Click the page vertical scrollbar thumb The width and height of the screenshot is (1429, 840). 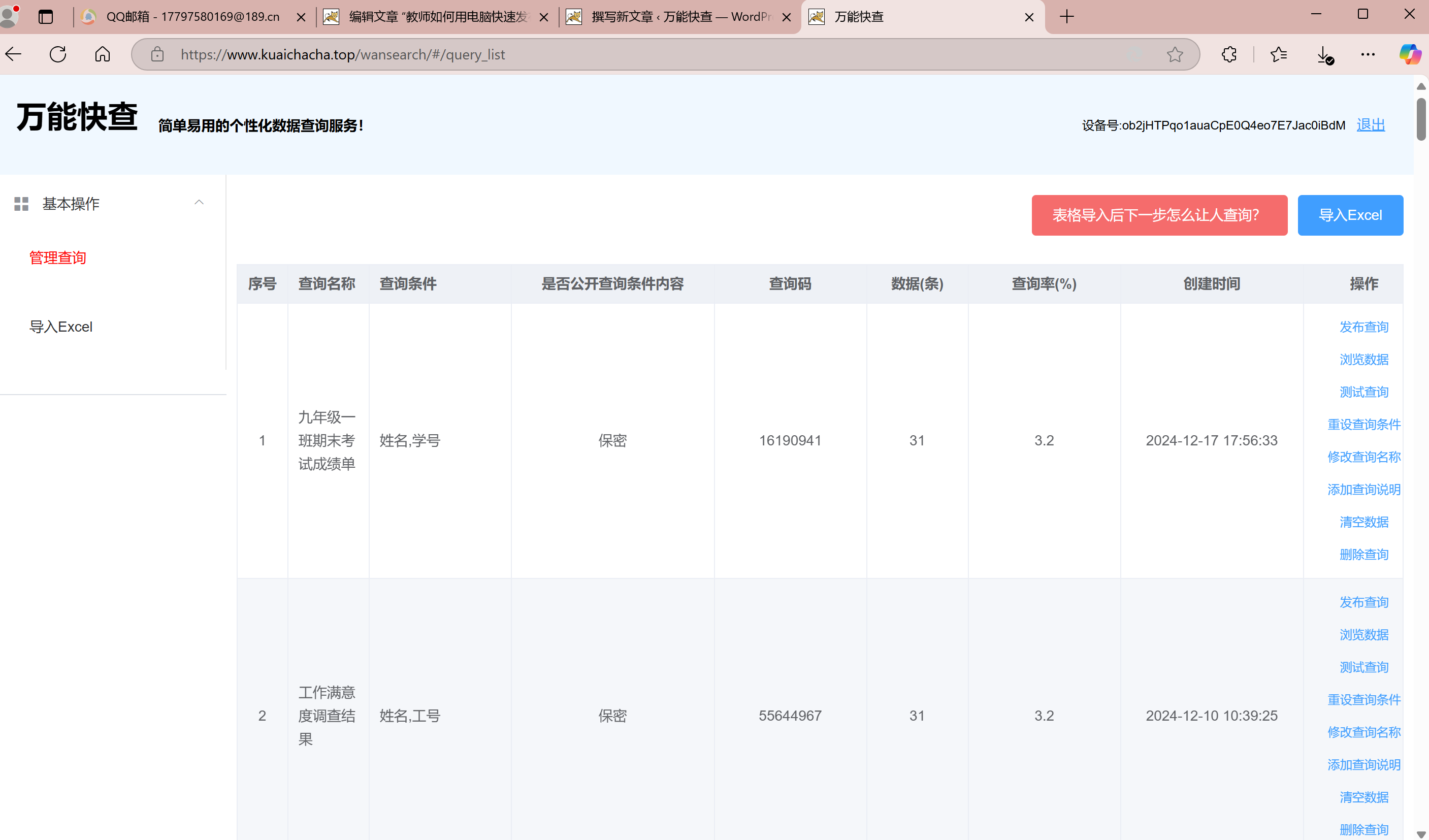pos(1421,119)
